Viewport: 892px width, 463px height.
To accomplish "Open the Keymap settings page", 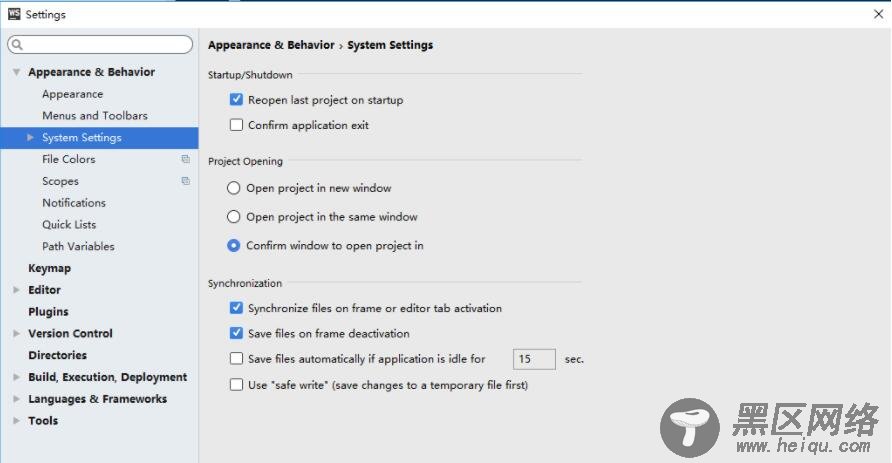I will (x=49, y=268).
